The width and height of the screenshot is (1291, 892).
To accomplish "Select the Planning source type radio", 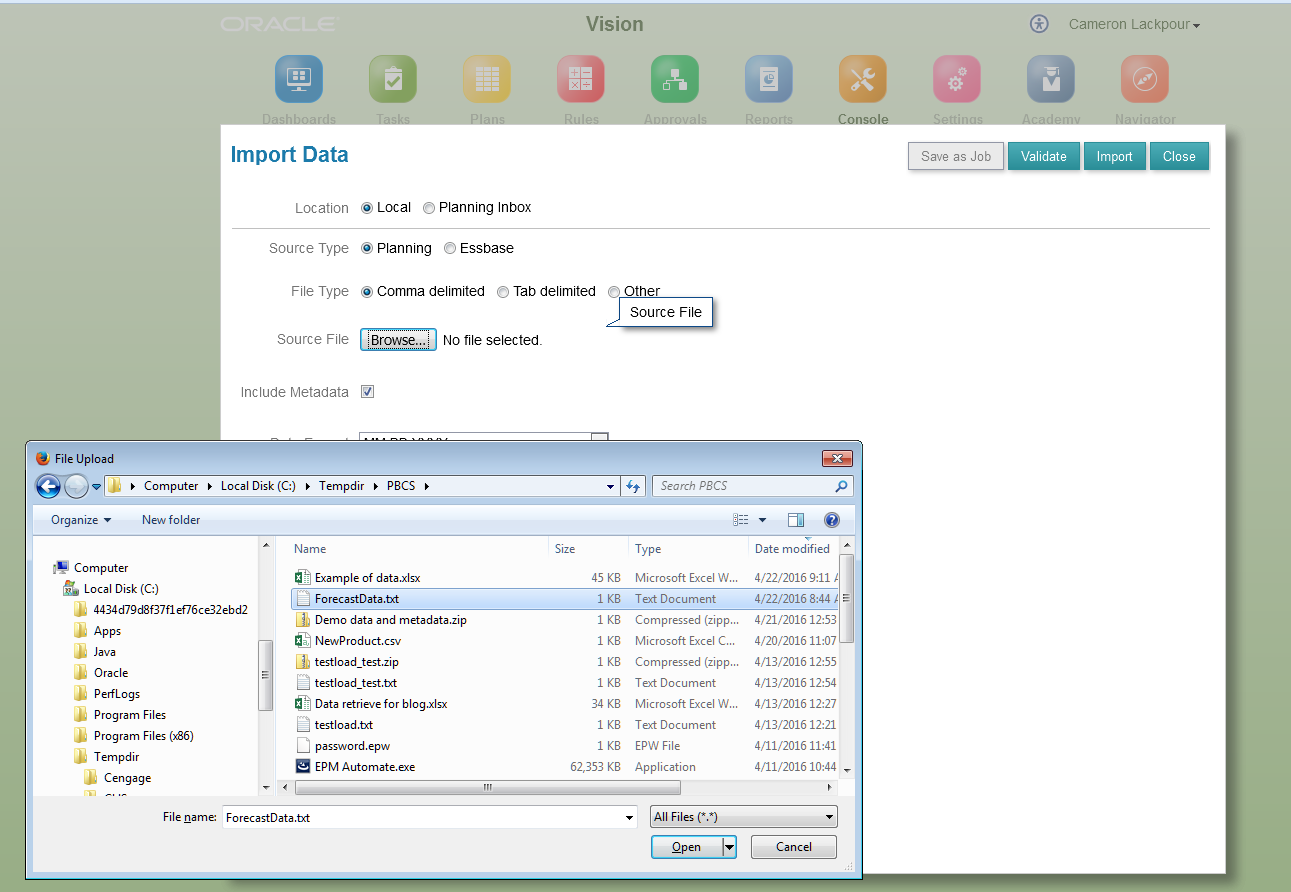I will coord(367,248).
